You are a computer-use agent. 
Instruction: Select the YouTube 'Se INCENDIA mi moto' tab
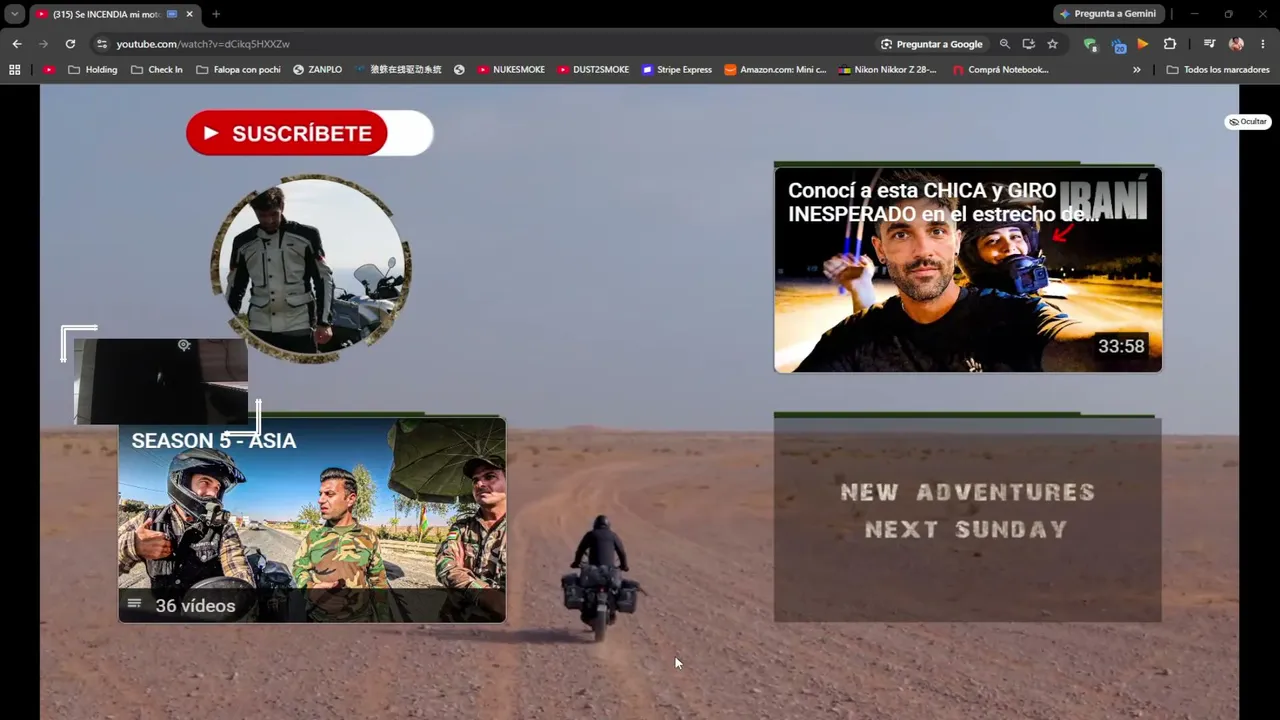(114, 14)
